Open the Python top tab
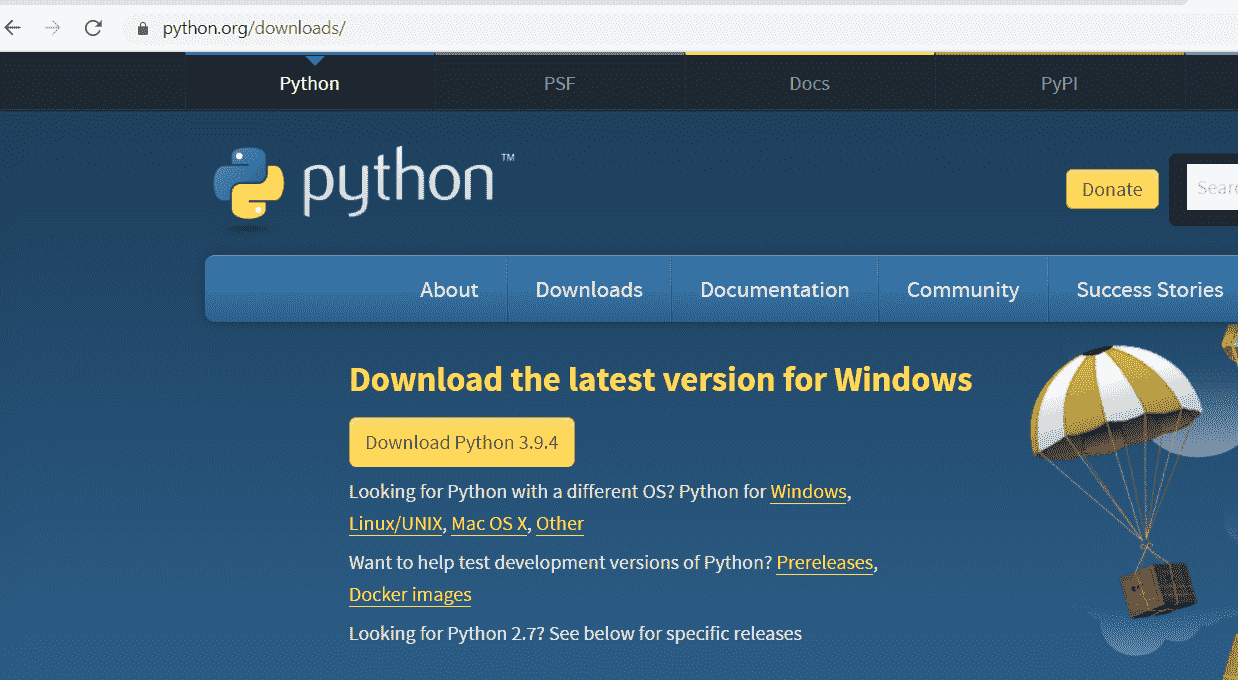The image size is (1238, 680). (310, 83)
